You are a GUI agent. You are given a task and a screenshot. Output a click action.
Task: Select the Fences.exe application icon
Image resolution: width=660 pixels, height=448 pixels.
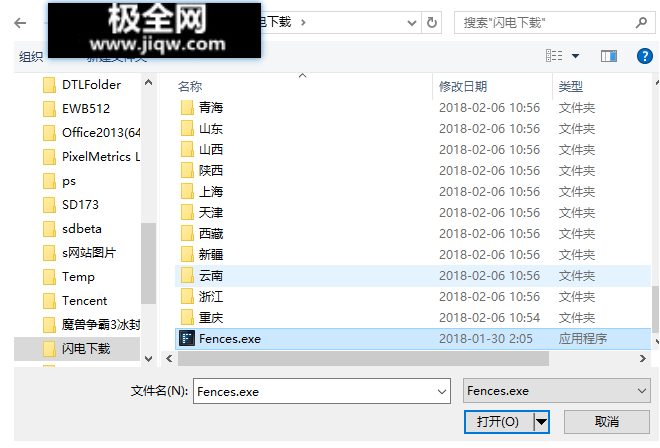tap(186, 339)
